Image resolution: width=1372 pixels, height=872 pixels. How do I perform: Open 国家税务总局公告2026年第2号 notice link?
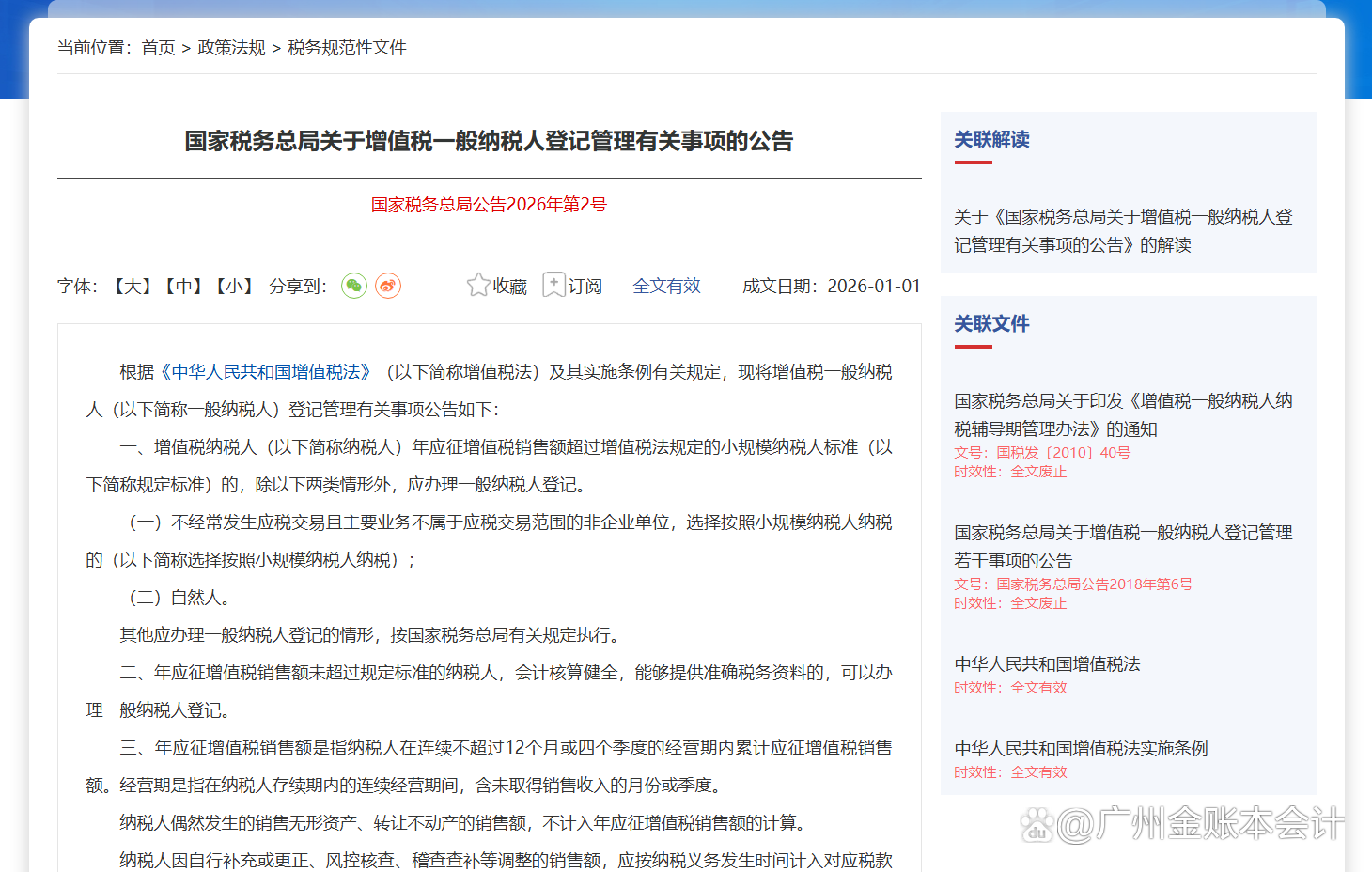coord(489,204)
